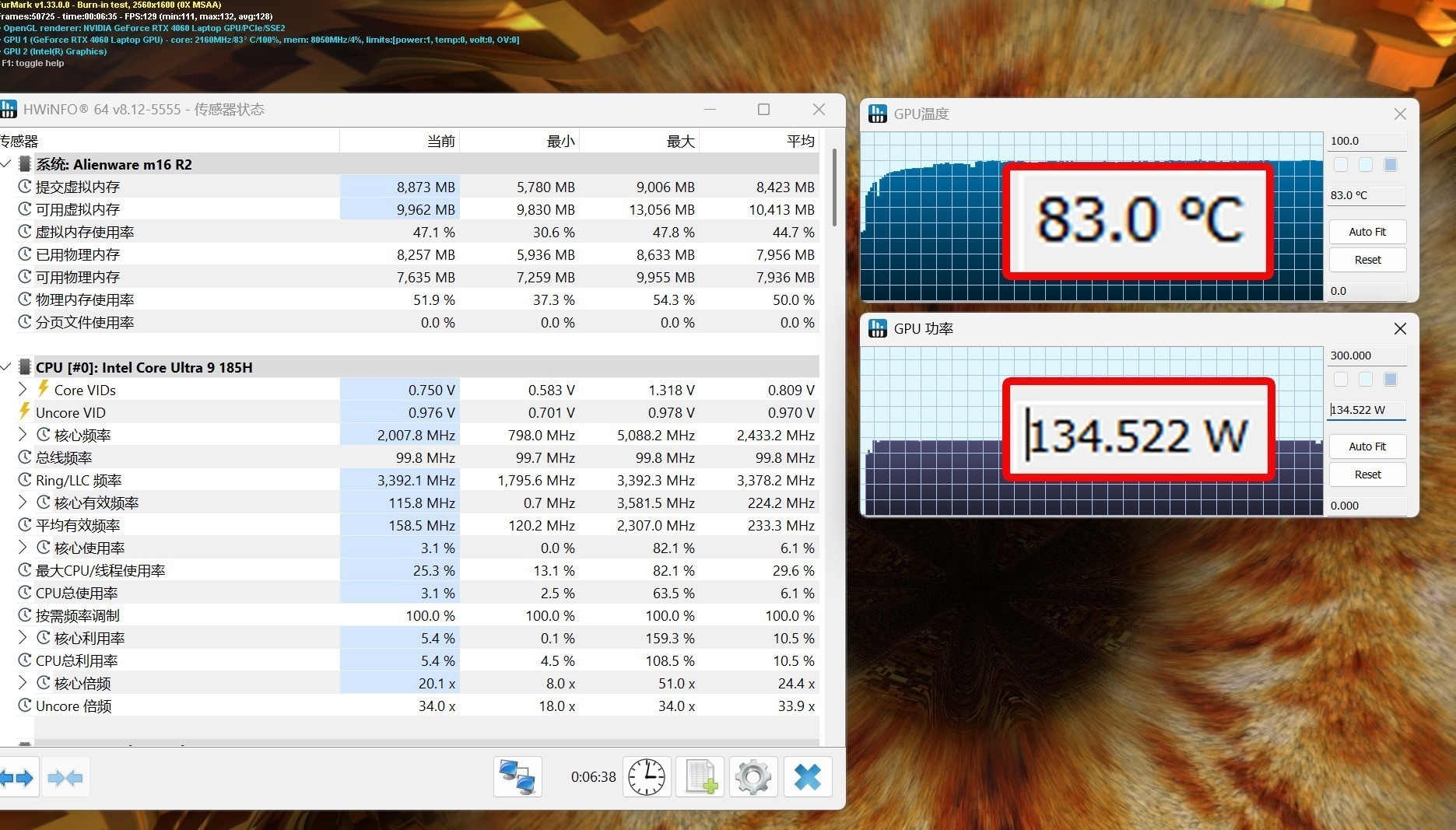
Task: Select first color swatch in GPU温度 window
Action: [1341, 165]
